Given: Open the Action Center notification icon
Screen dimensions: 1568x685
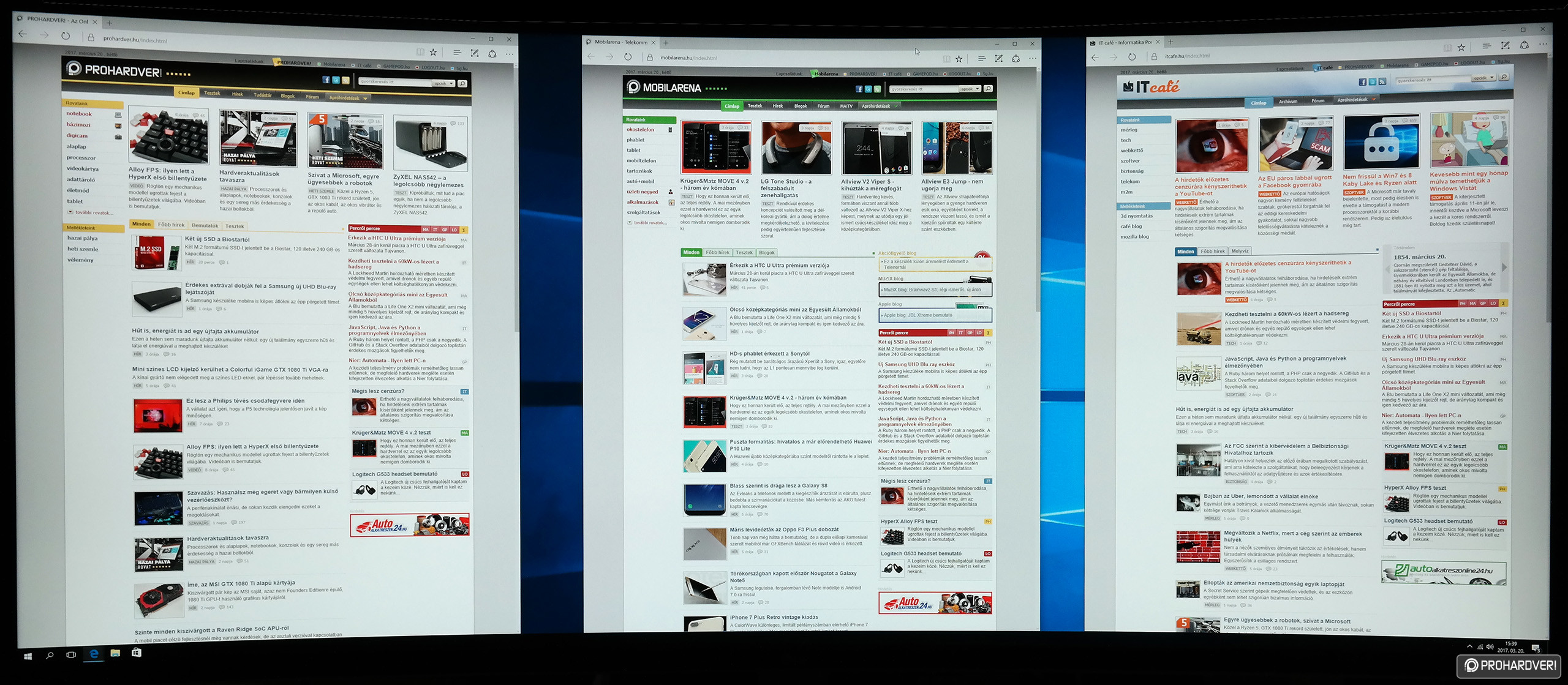Looking at the screenshot, I should pos(1536,648).
